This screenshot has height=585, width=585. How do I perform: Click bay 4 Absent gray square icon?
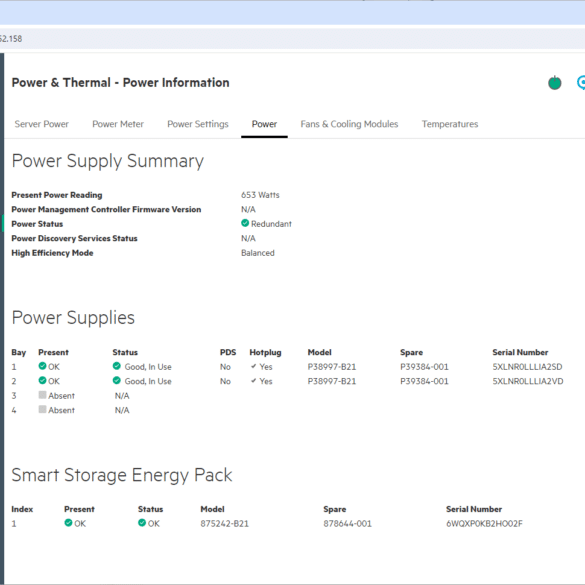[42, 409]
